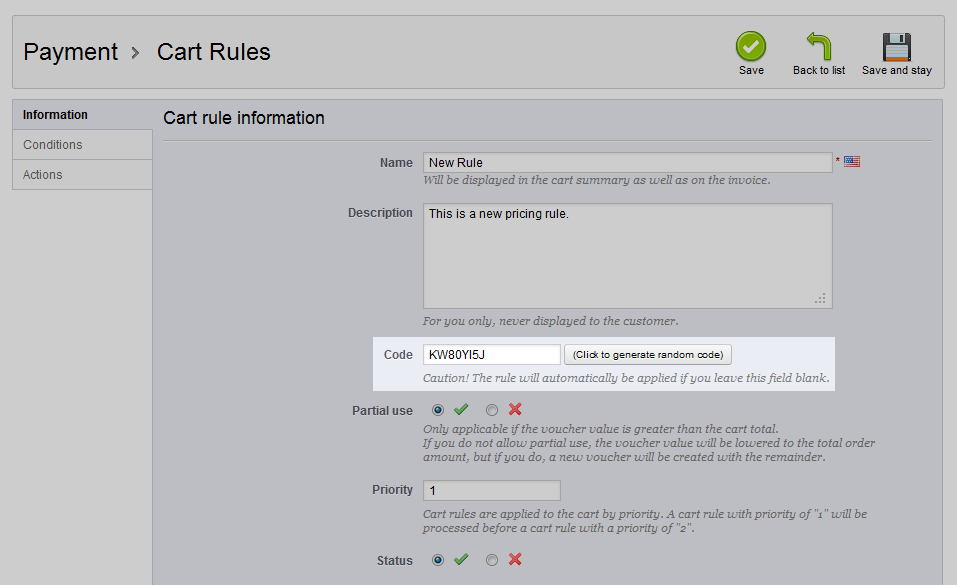Screen dimensions: 957x585
Task: Click into the Description text area
Action: [x=627, y=256]
